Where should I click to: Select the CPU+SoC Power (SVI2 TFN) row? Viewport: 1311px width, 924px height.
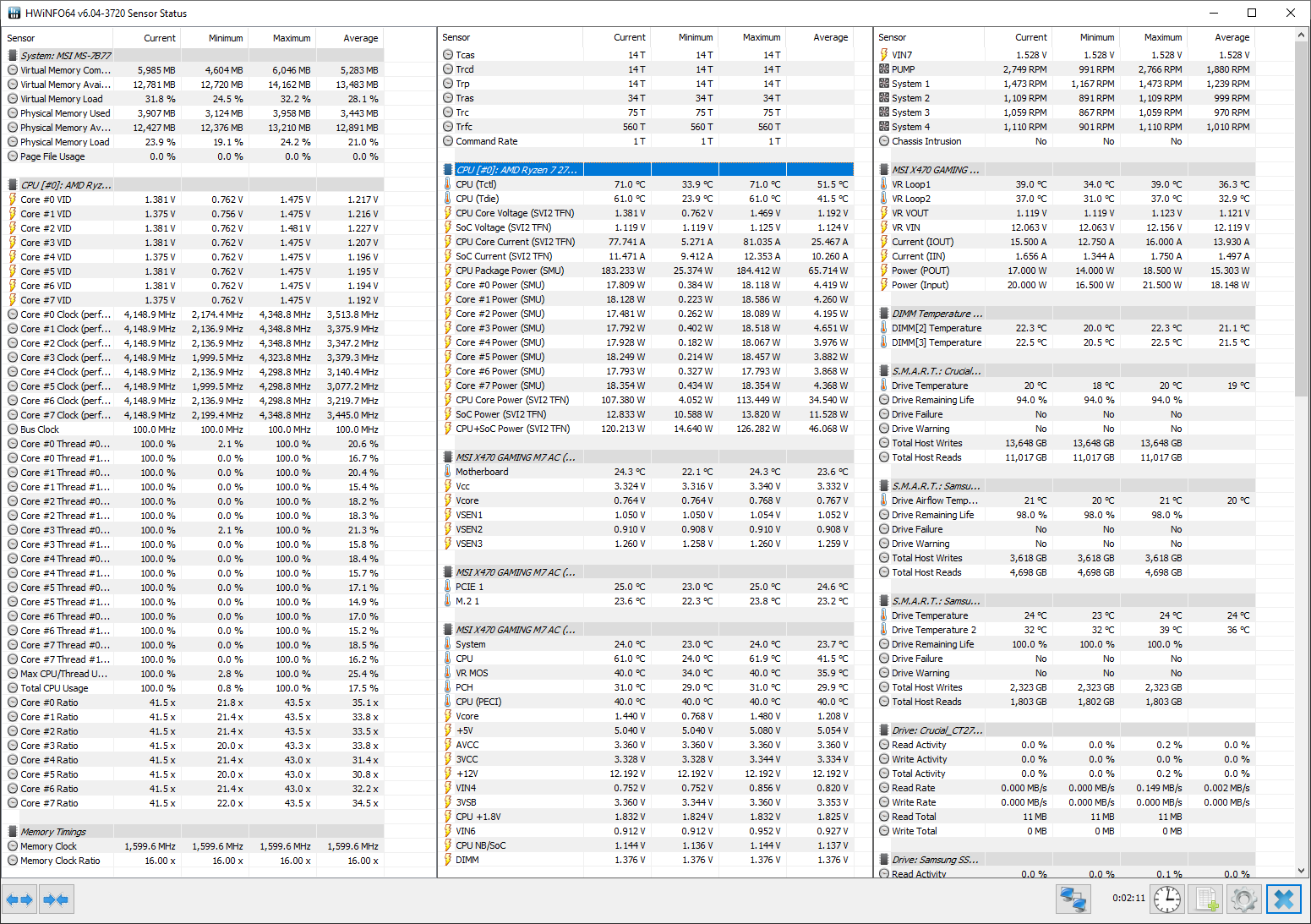tap(647, 429)
